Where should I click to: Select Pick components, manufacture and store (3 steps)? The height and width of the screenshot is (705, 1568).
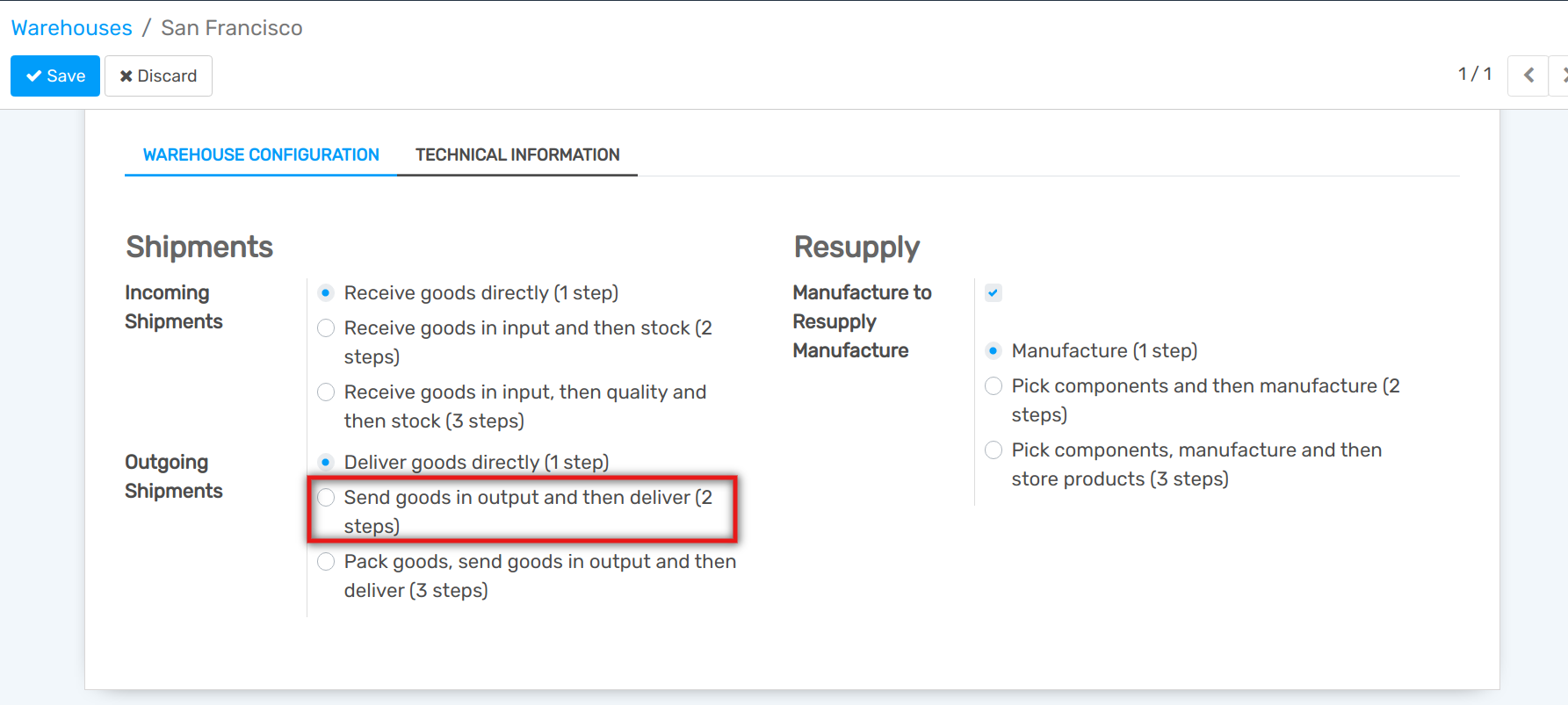(994, 450)
